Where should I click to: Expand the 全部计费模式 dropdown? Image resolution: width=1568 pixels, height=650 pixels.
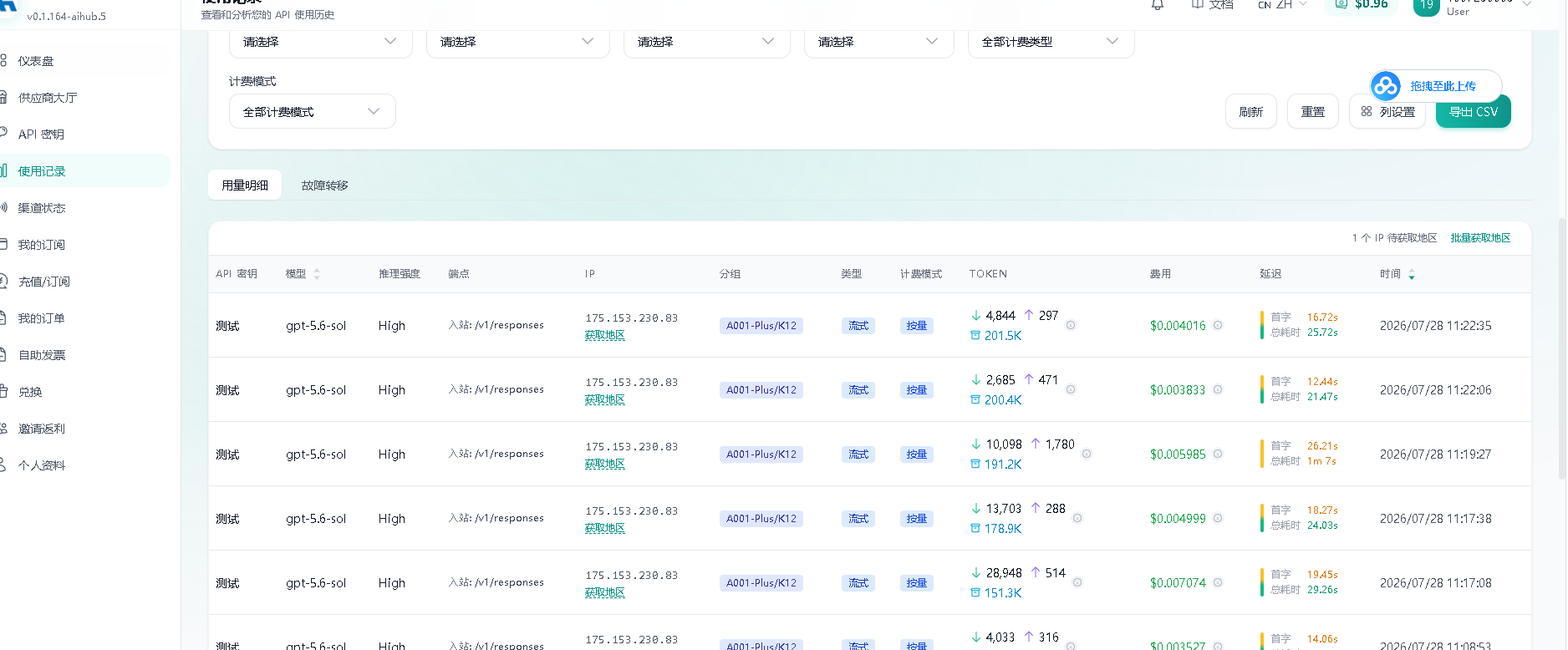pos(313,112)
